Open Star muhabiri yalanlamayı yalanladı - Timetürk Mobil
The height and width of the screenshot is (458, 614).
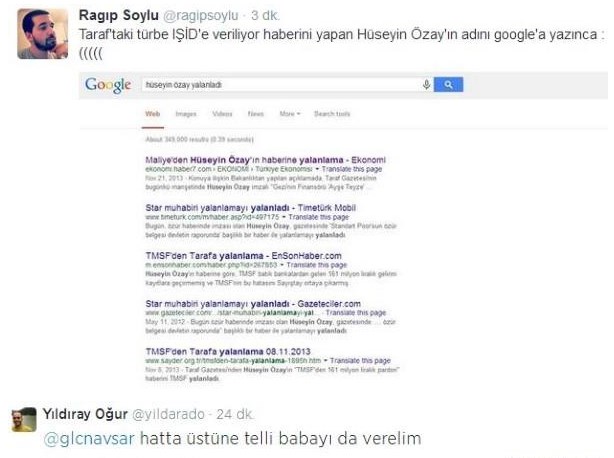tap(251, 207)
